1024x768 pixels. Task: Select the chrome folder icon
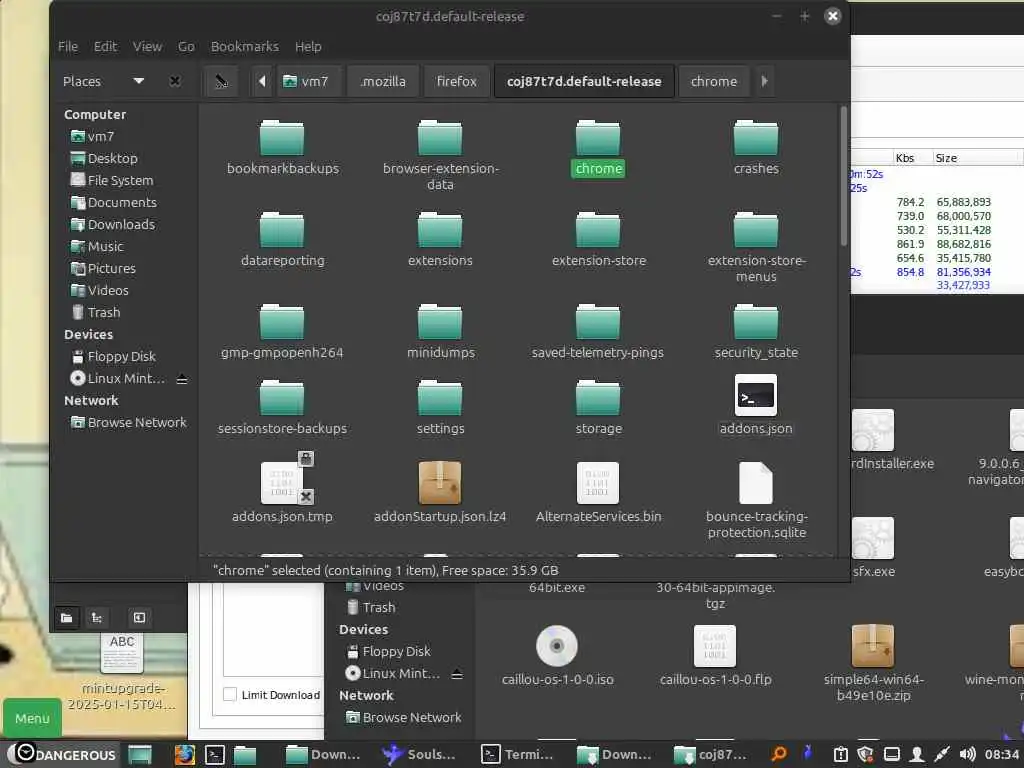click(x=598, y=138)
